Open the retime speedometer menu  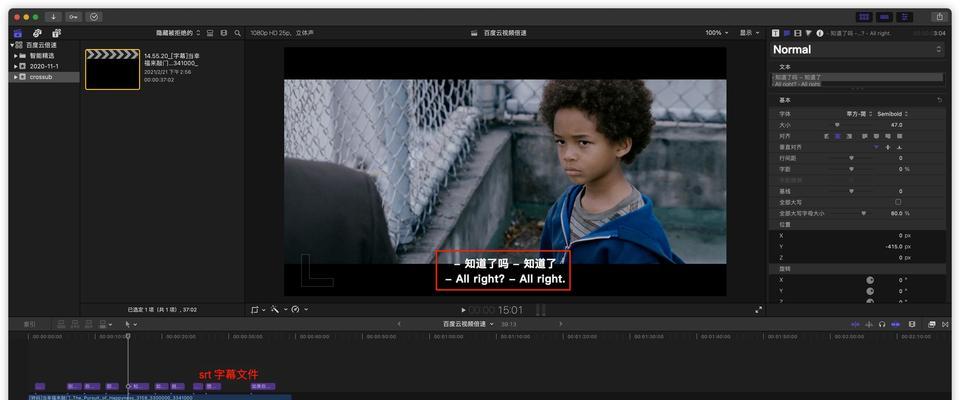tap(299, 309)
